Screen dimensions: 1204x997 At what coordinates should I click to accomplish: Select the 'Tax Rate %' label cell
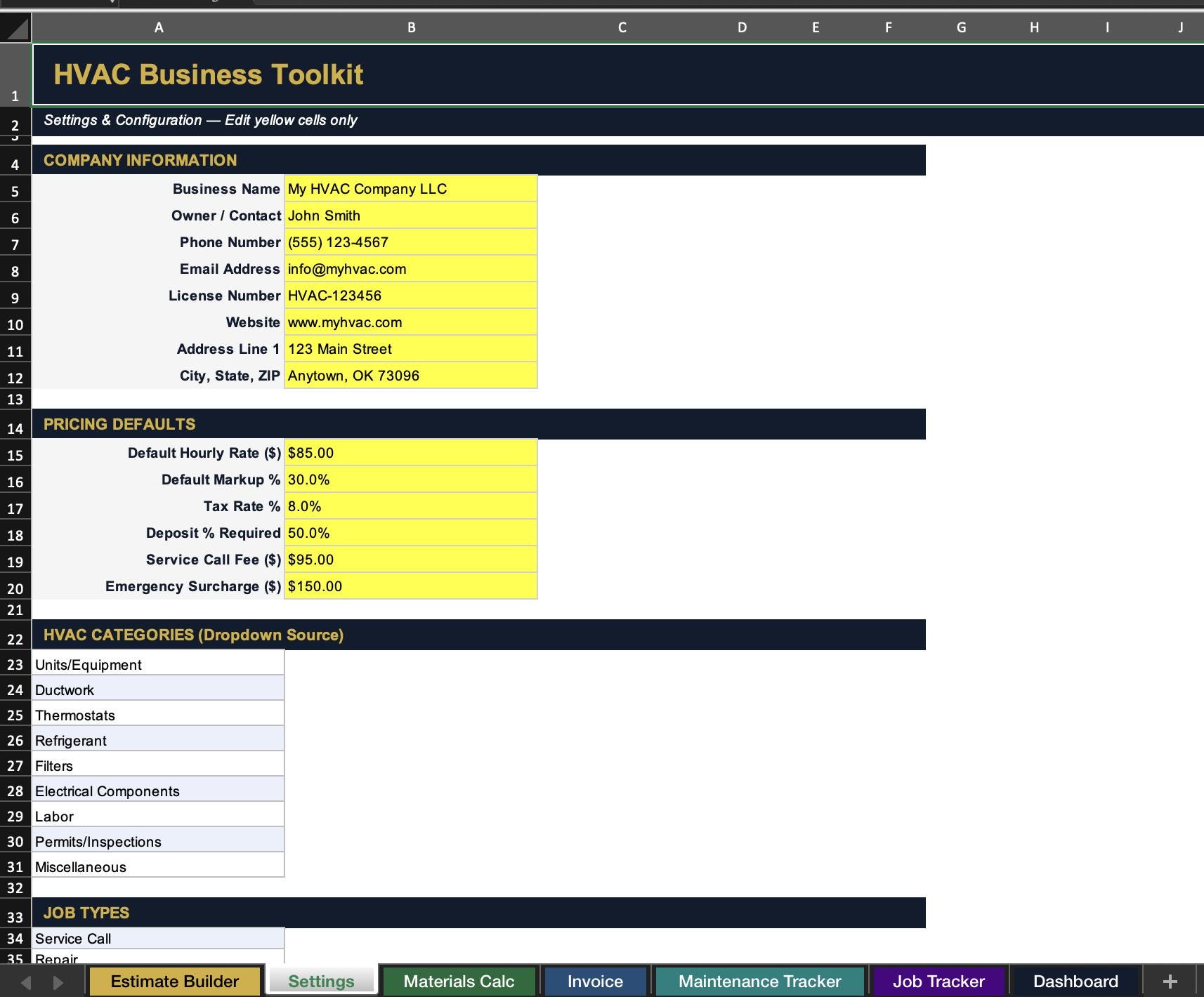(x=158, y=506)
